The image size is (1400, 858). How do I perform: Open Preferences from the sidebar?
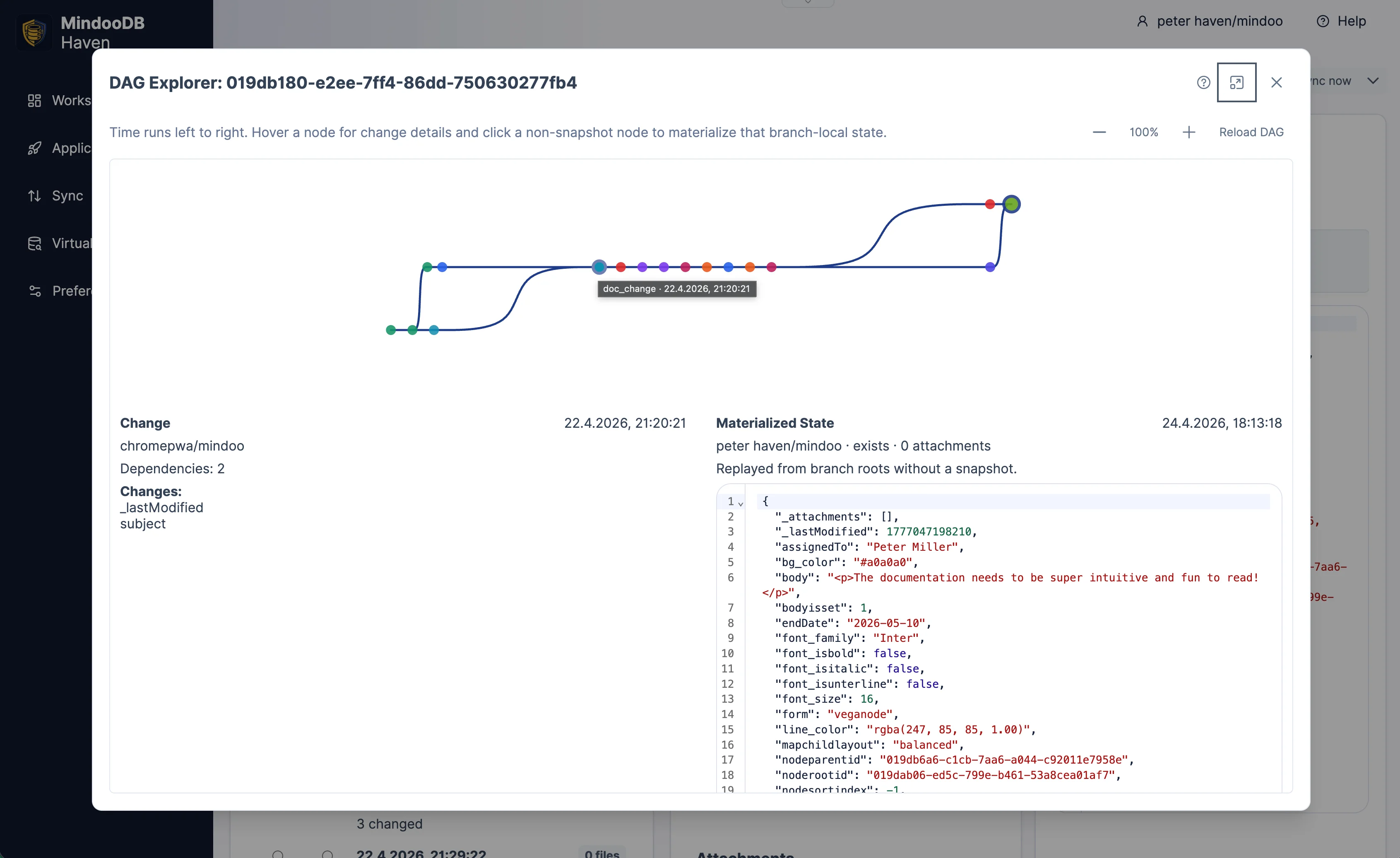(x=34, y=290)
